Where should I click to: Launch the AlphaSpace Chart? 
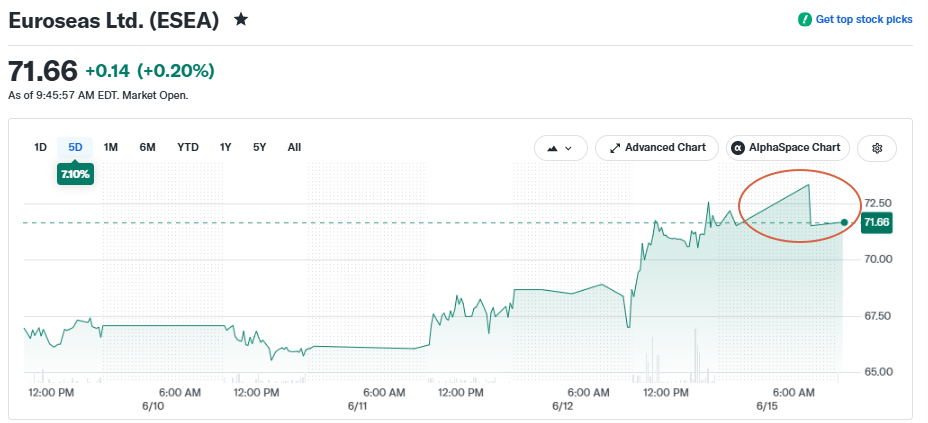[x=788, y=148]
